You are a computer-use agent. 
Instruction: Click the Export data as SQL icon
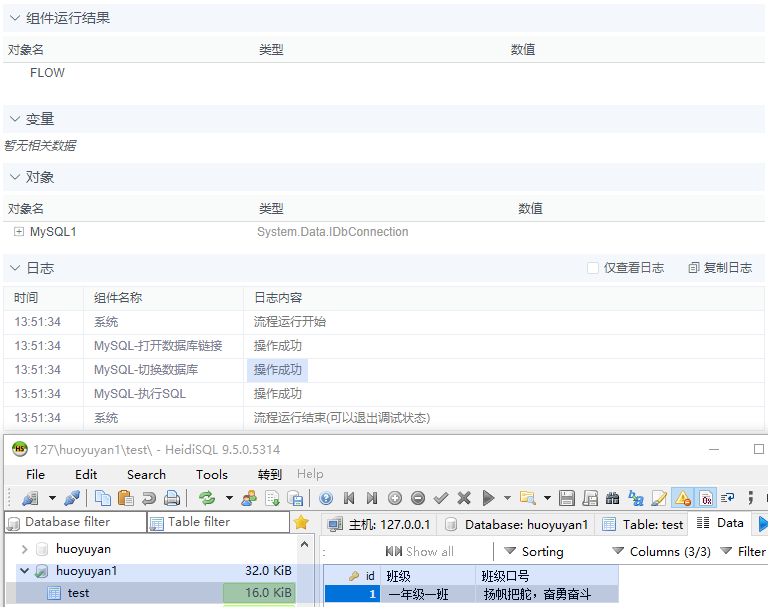point(272,498)
